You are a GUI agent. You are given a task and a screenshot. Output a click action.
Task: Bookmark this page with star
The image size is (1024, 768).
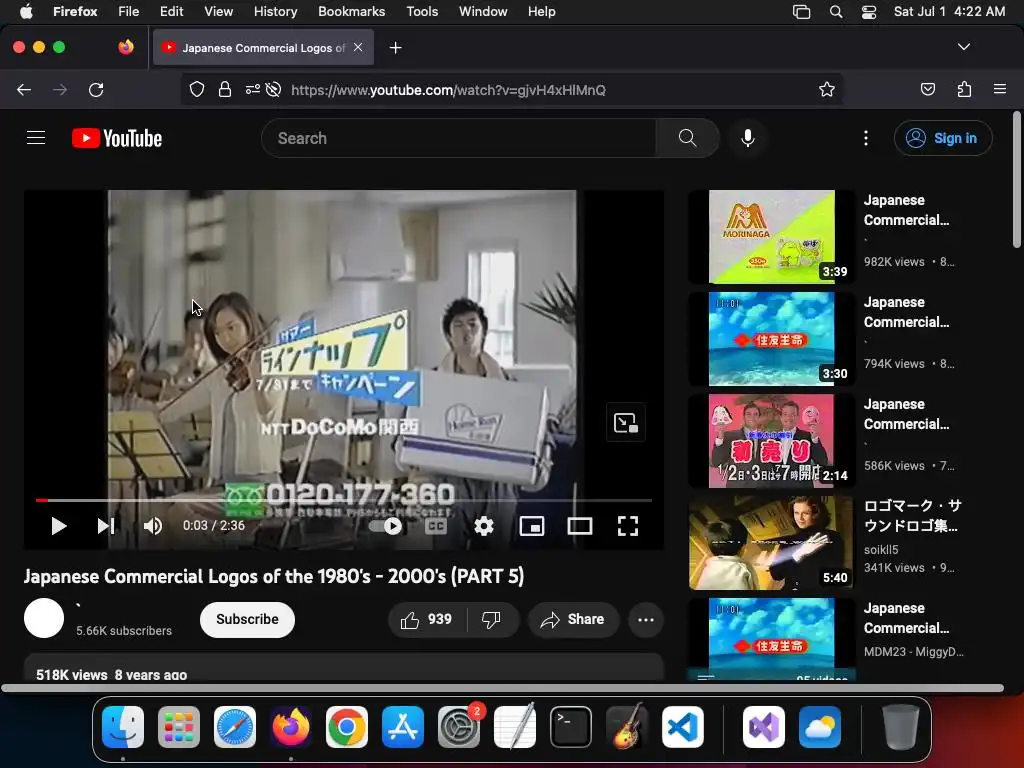[827, 89]
